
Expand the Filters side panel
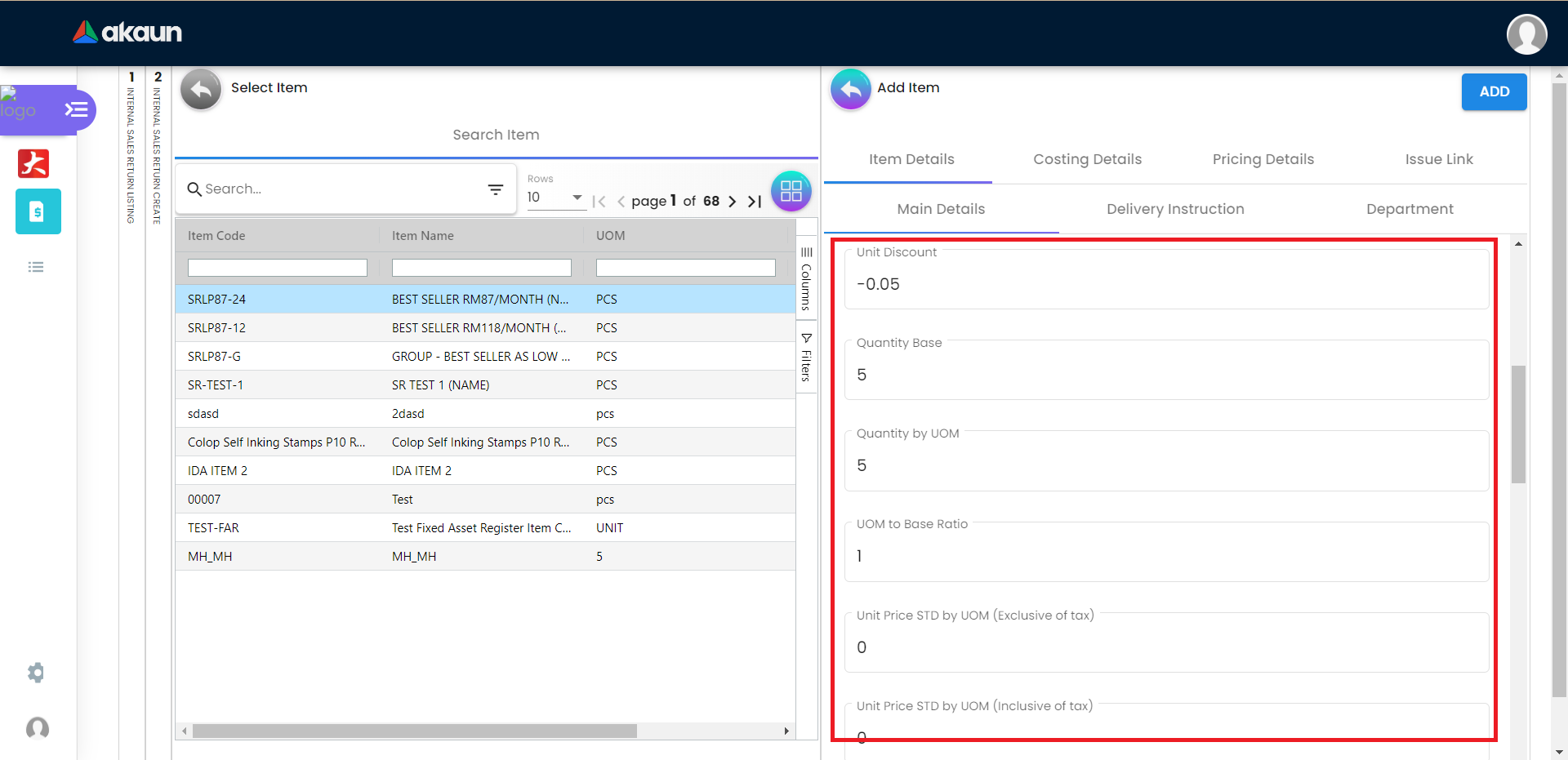point(806,358)
